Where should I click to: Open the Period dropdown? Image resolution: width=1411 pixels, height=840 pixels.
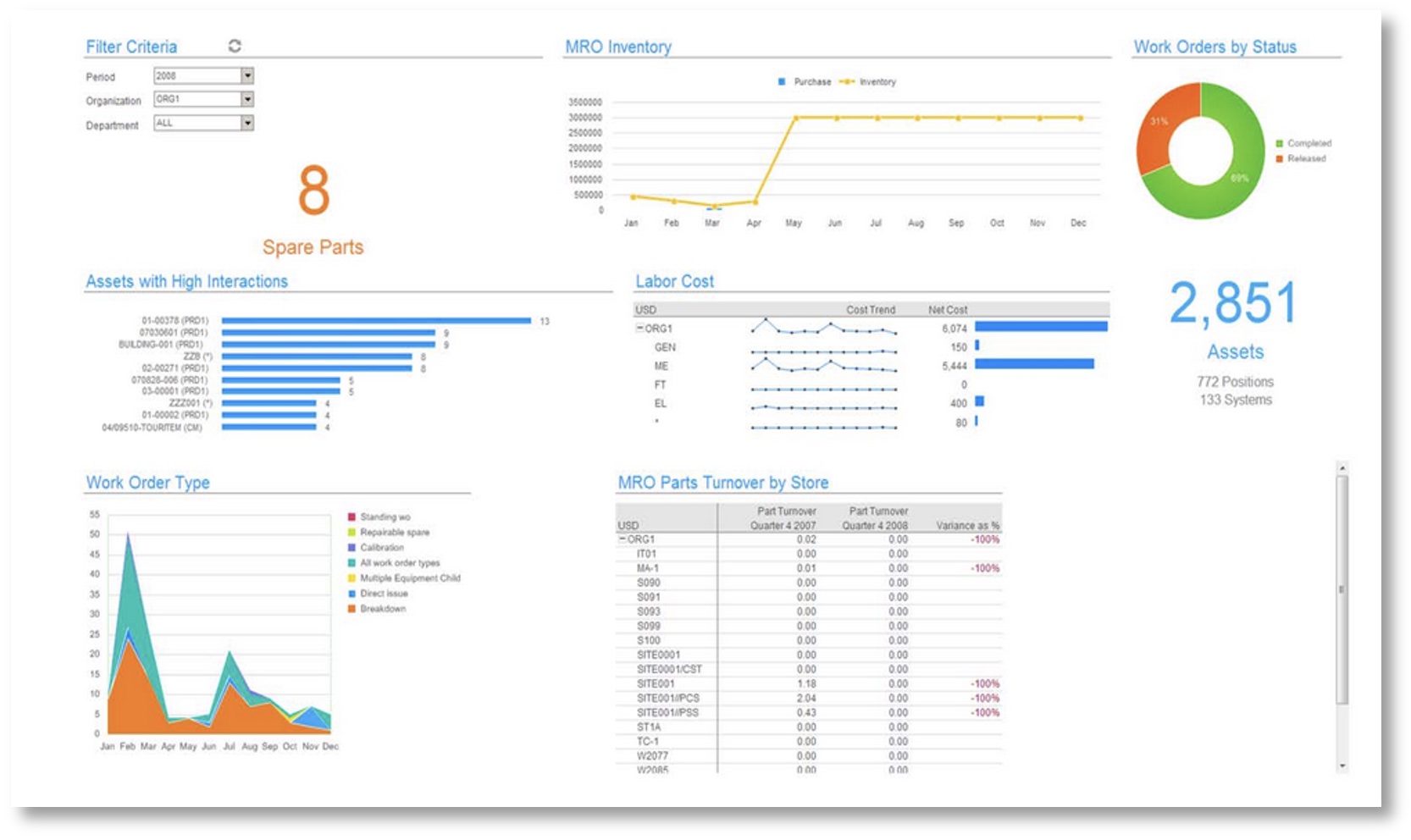pos(247,76)
